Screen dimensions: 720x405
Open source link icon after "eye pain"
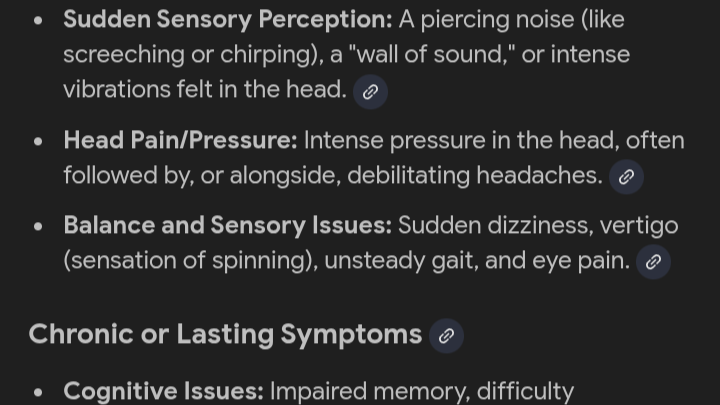click(x=653, y=262)
